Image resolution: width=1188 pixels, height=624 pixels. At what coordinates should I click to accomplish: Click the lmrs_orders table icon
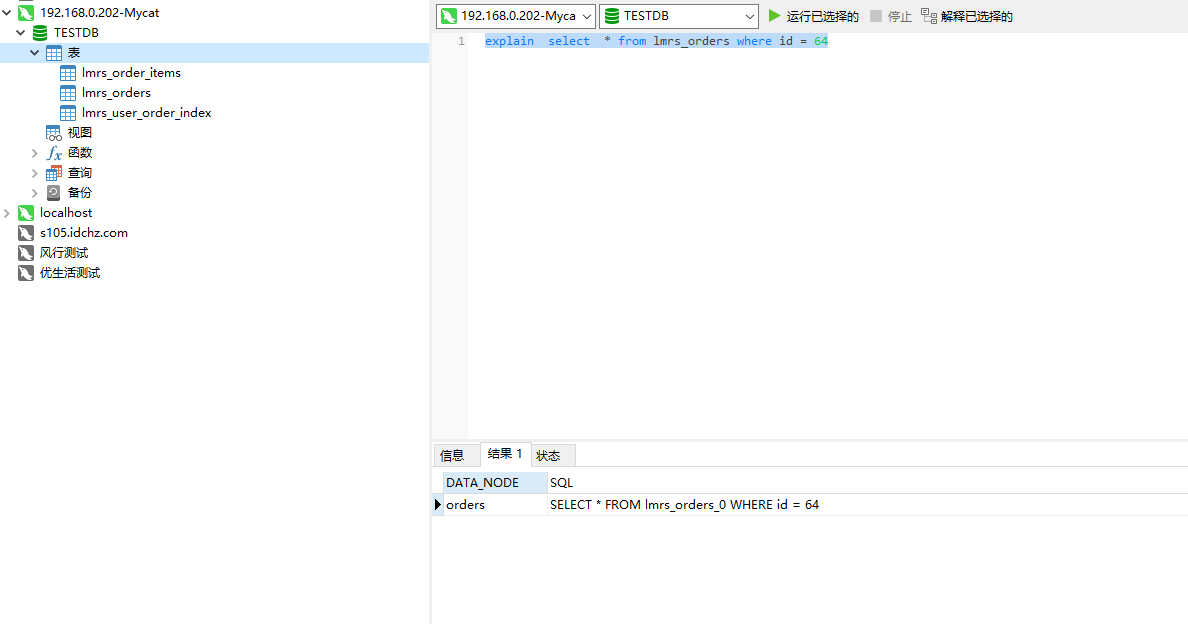[x=68, y=93]
